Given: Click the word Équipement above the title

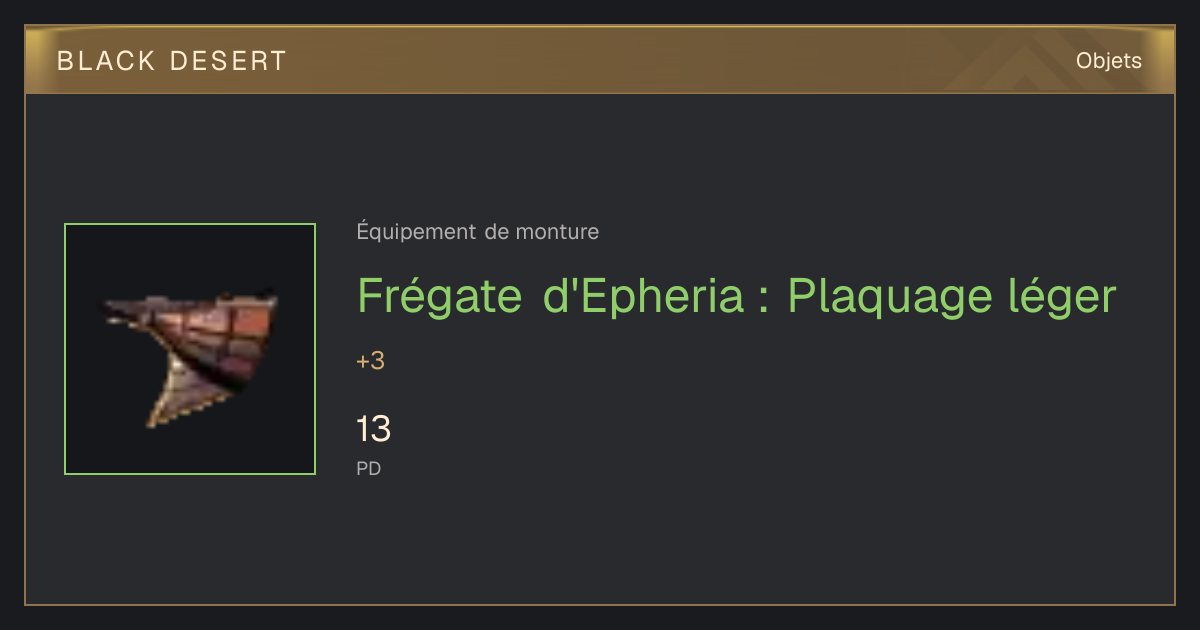Looking at the screenshot, I should click(x=417, y=232).
